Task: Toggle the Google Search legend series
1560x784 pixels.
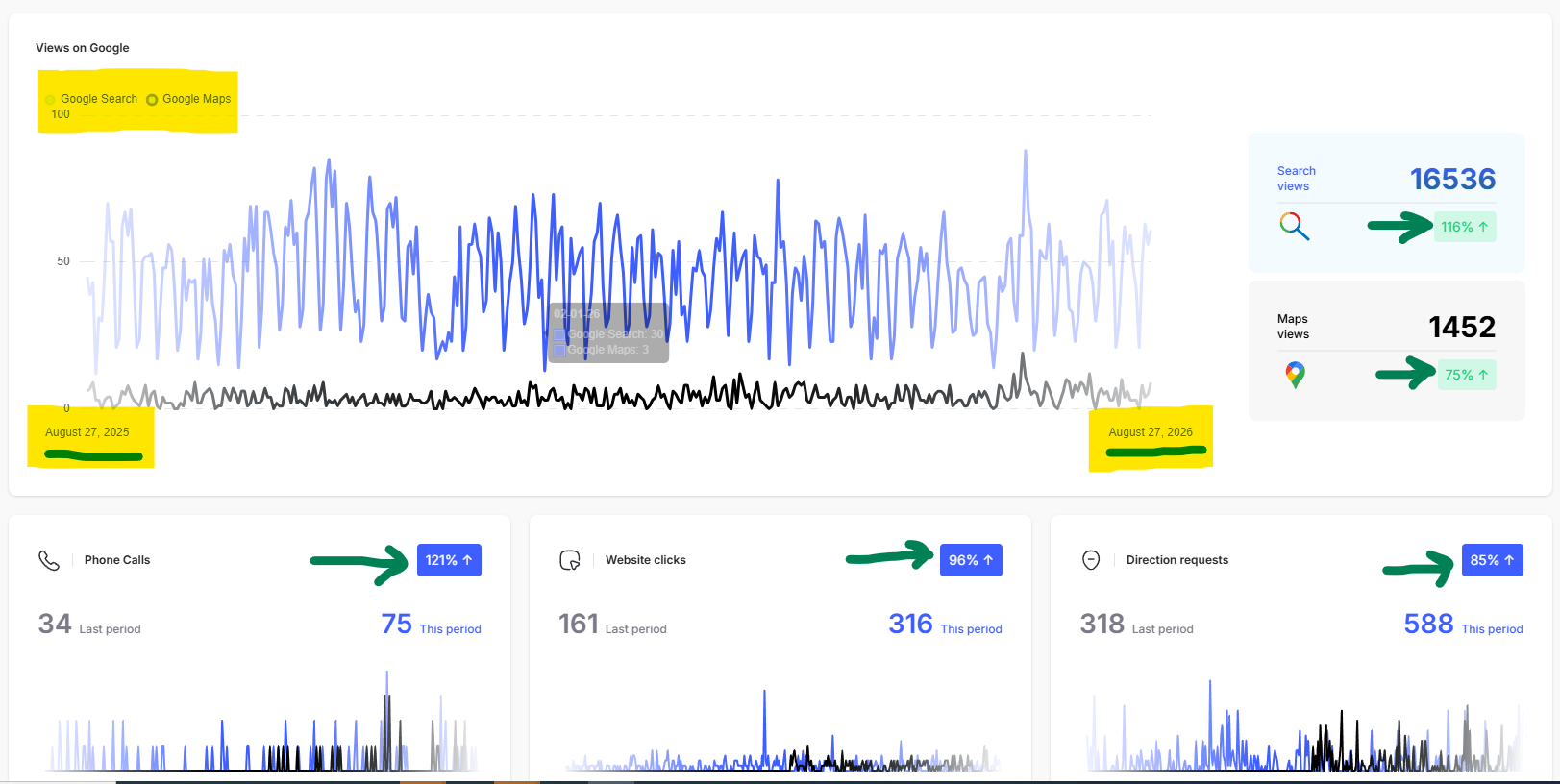Action: click(x=91, y=99)
